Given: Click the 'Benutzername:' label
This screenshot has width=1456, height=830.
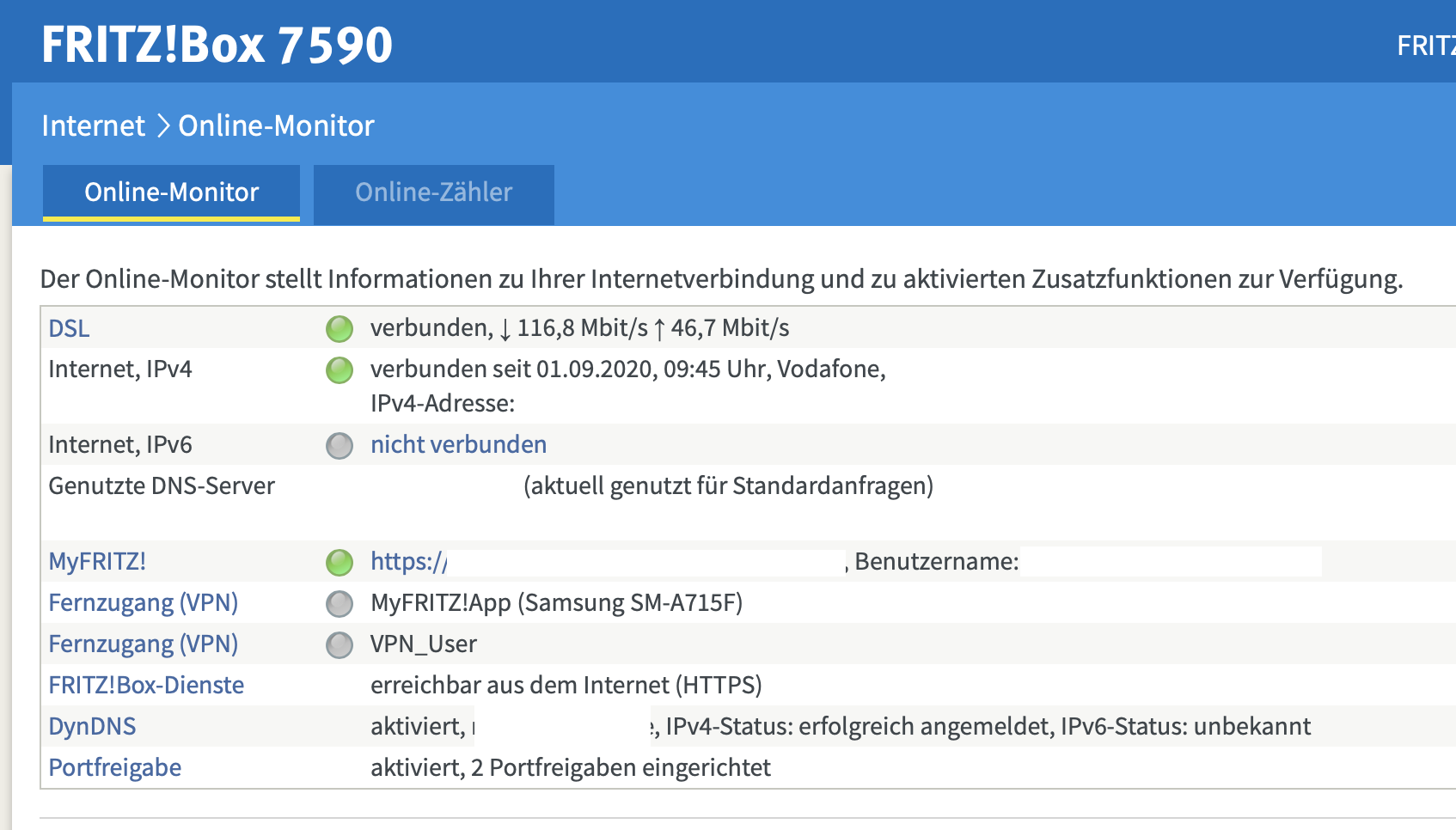Looking at the screenshot, I should coord(937,561).
